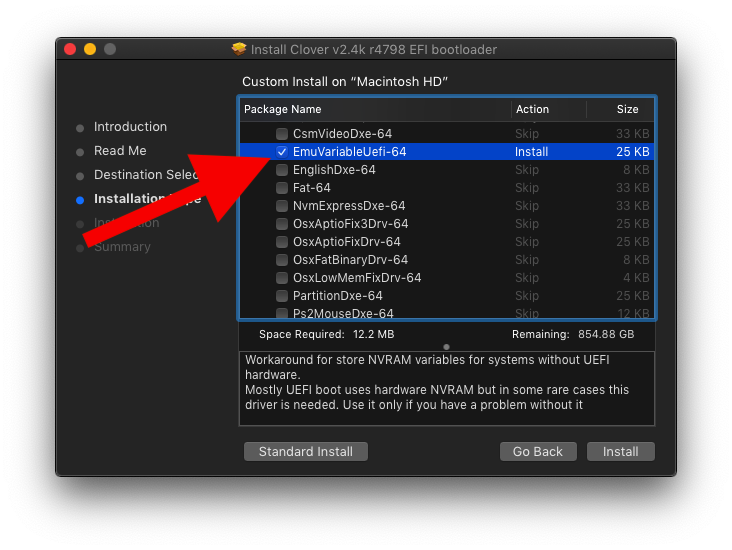Click the split-view divider handle dot

(x=446, y=347)
